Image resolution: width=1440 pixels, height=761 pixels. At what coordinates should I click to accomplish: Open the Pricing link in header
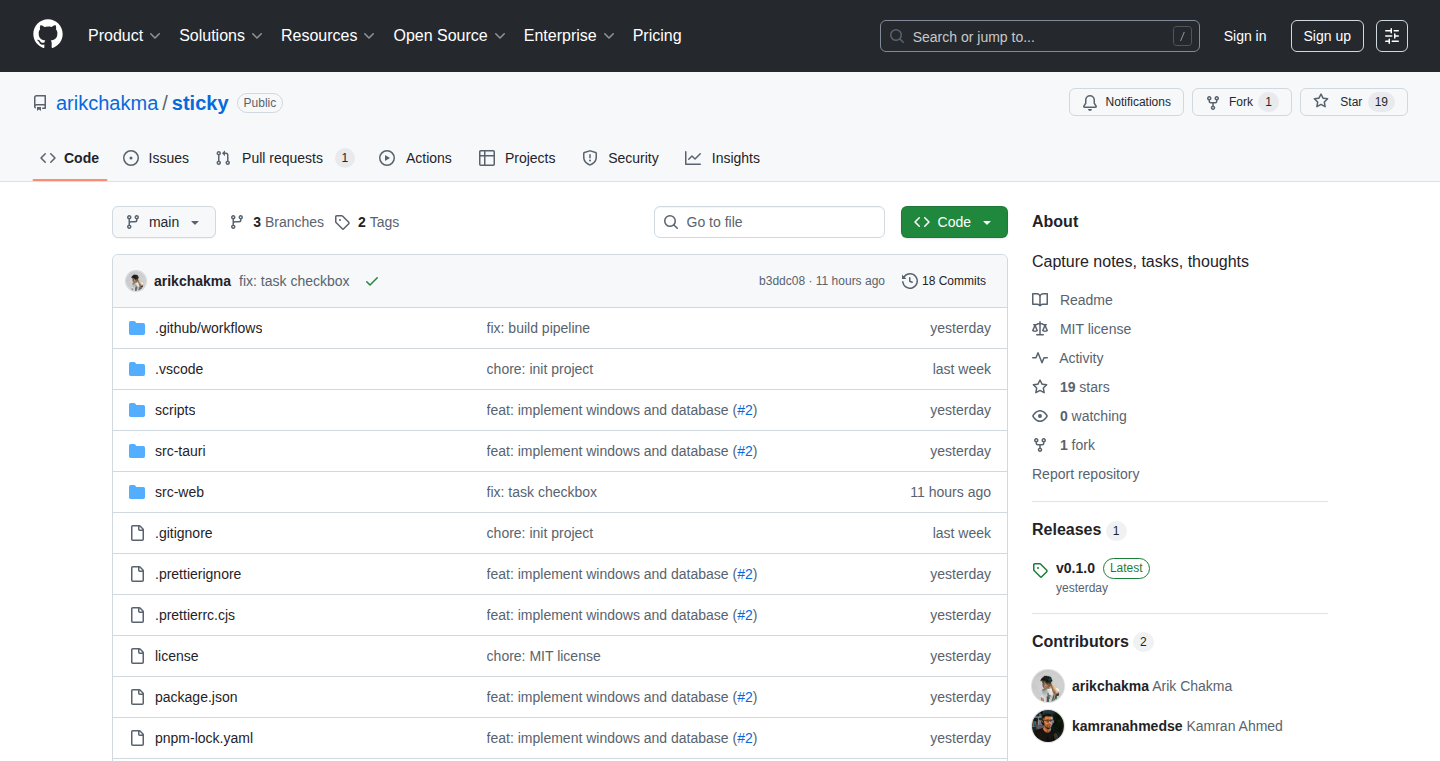pos(657,36)
